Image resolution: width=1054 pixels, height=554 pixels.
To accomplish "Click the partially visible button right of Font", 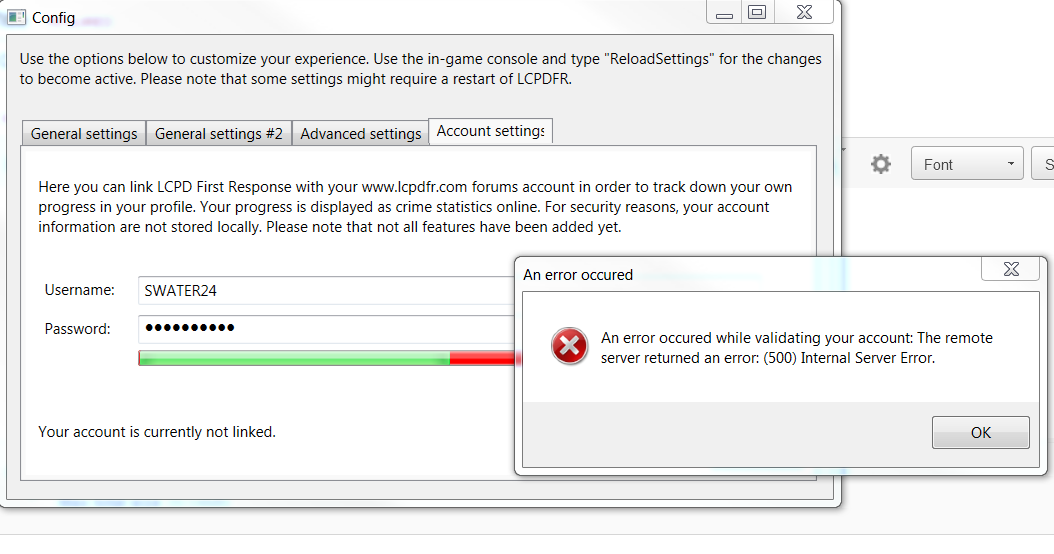I will pyautogui.click(x=1045, y=164).
